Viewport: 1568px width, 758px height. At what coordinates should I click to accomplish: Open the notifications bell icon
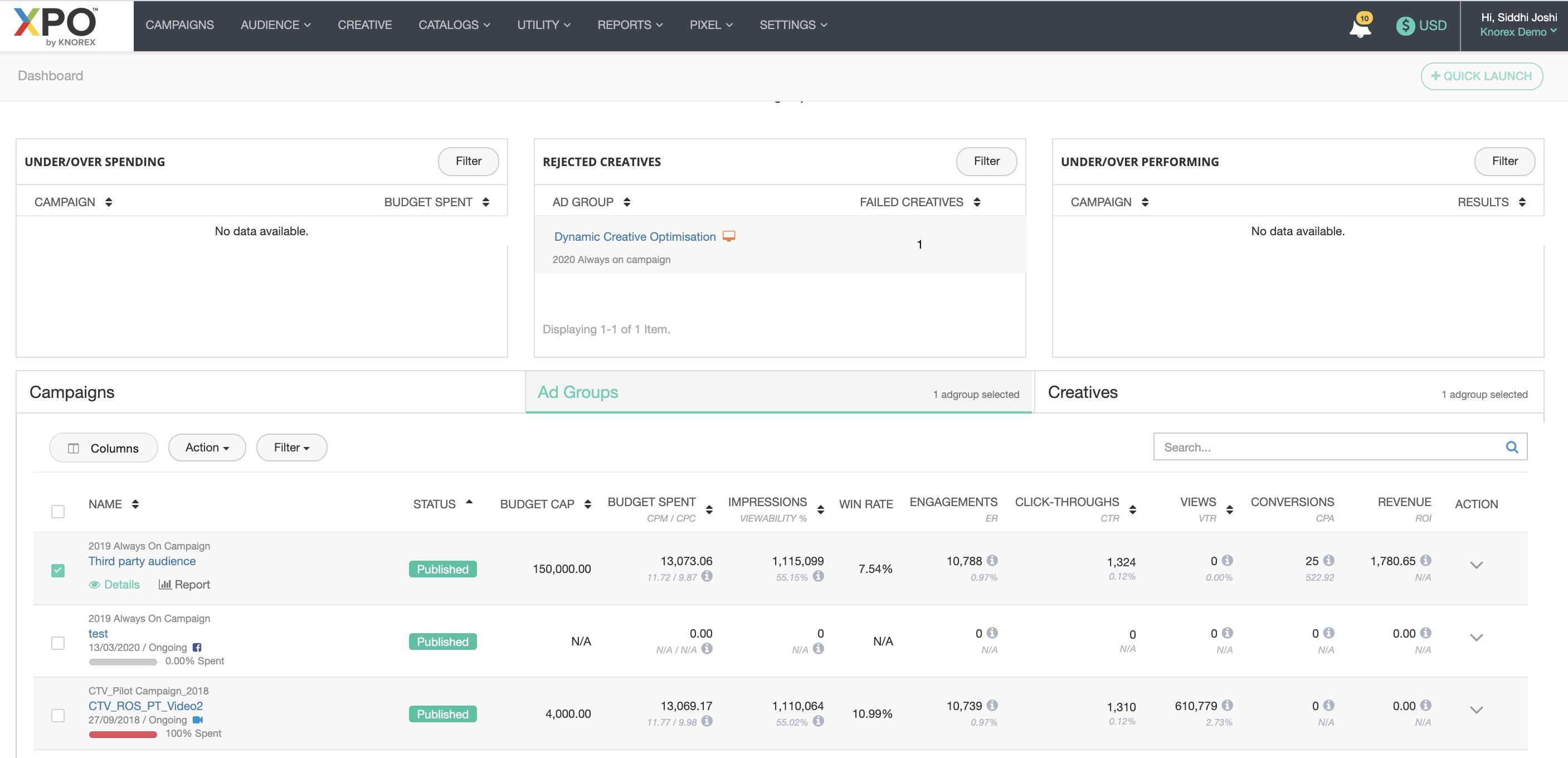tap(1360, 27)
